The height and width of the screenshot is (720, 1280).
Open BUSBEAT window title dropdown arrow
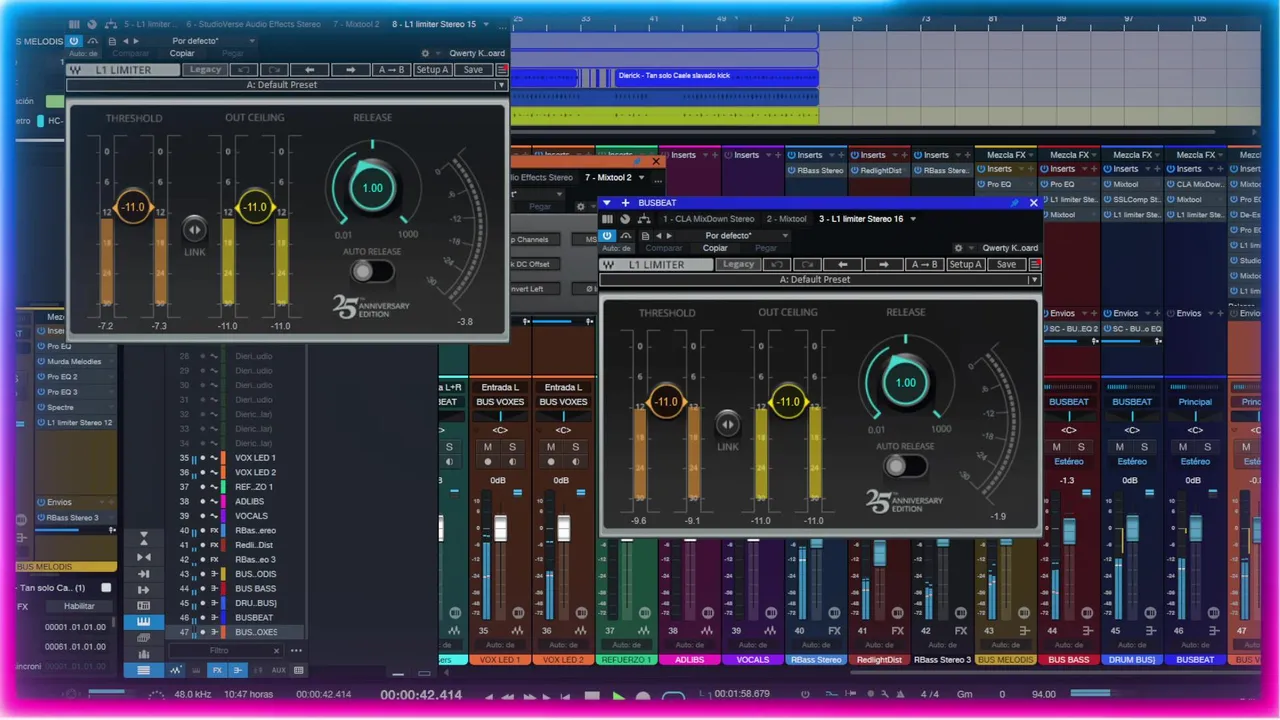pyautogui.click(x=607, y=203)
